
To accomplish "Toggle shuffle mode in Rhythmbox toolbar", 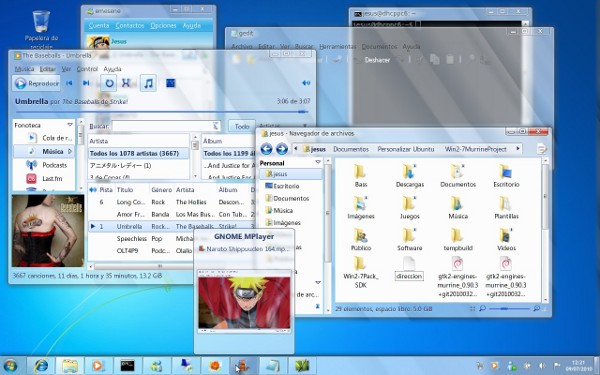I will [126, 83].
